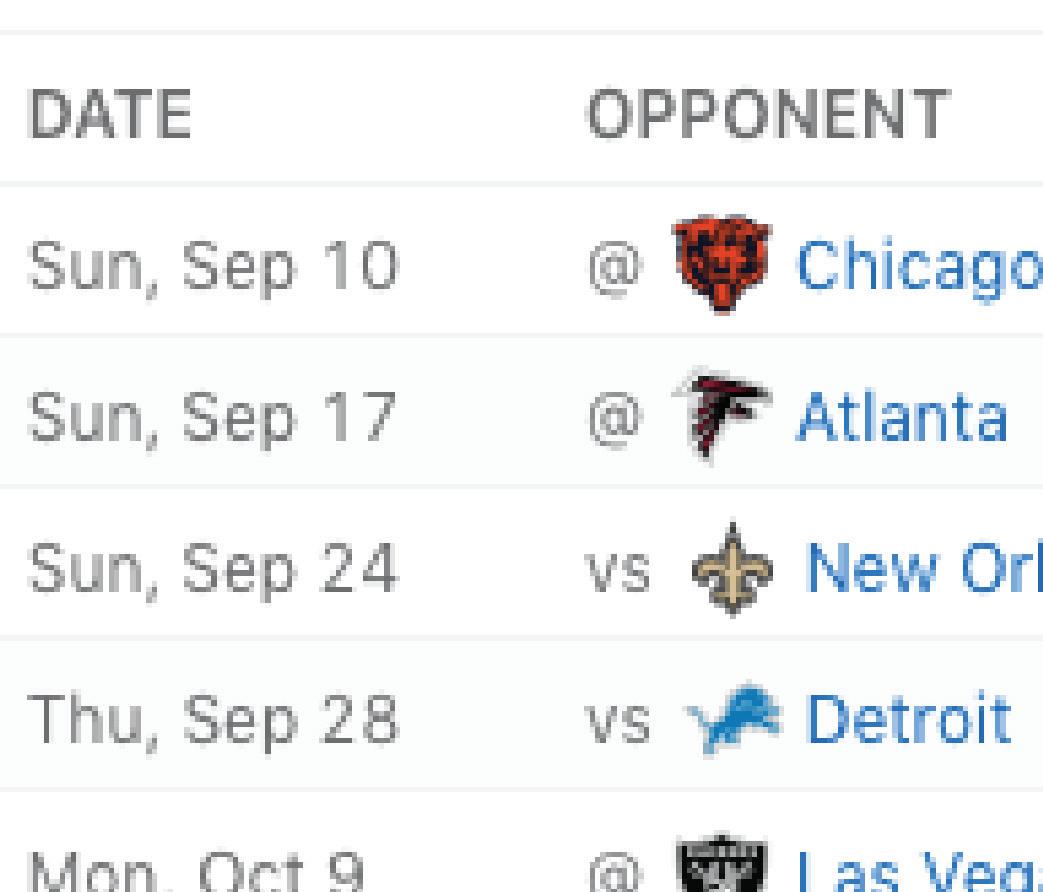This screenshot has height=892, width=1043.
Task: Select the Sun, Sep 24 date cell
Action: tap(214, 570)
